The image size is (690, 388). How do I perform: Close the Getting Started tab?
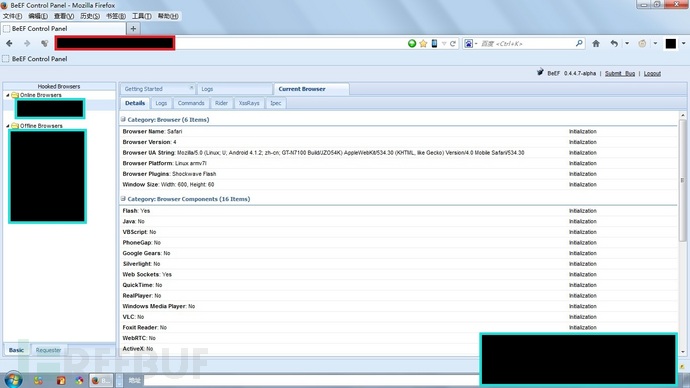(191, 88)
